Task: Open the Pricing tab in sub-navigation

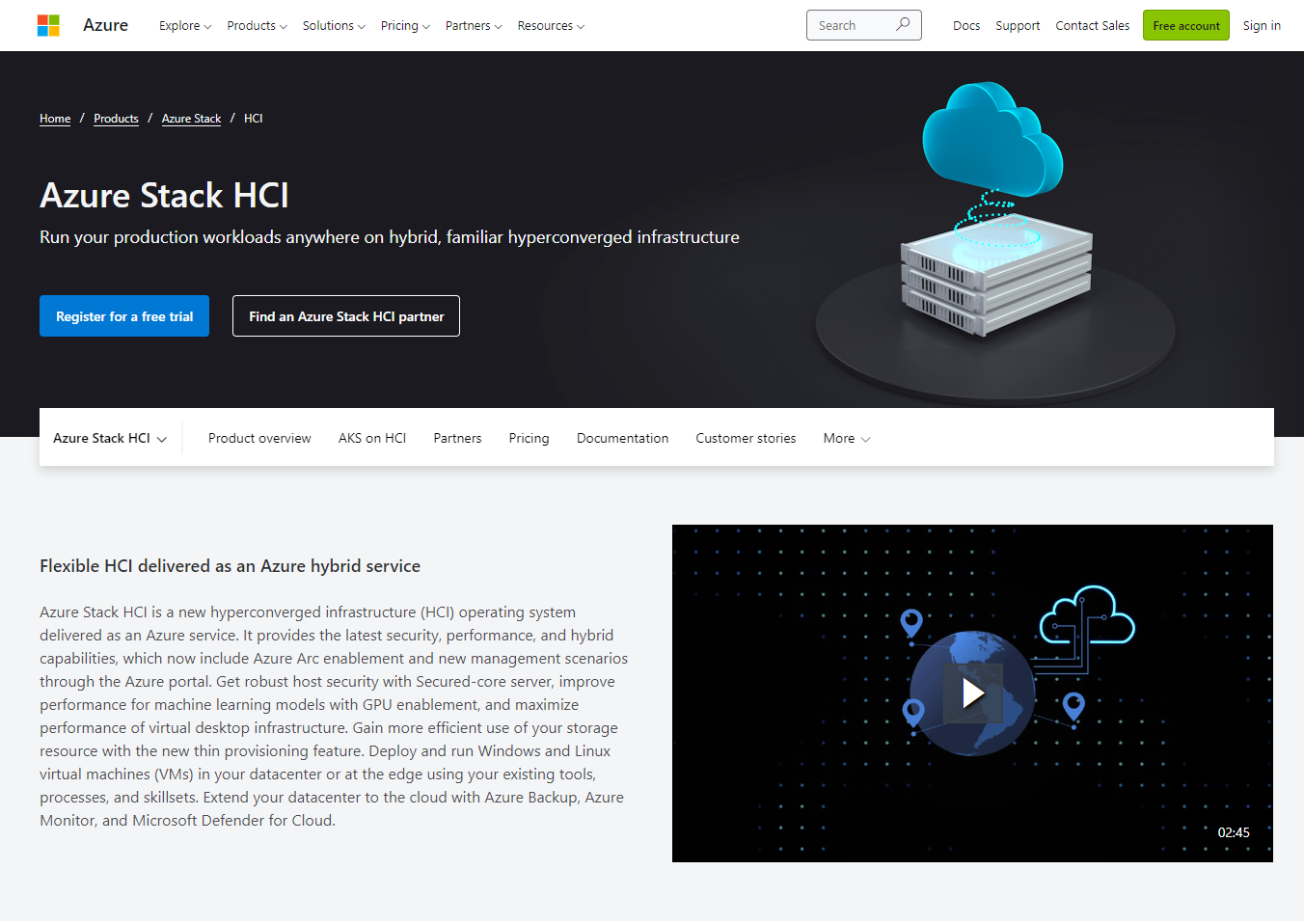Action: tap(529, 438)
